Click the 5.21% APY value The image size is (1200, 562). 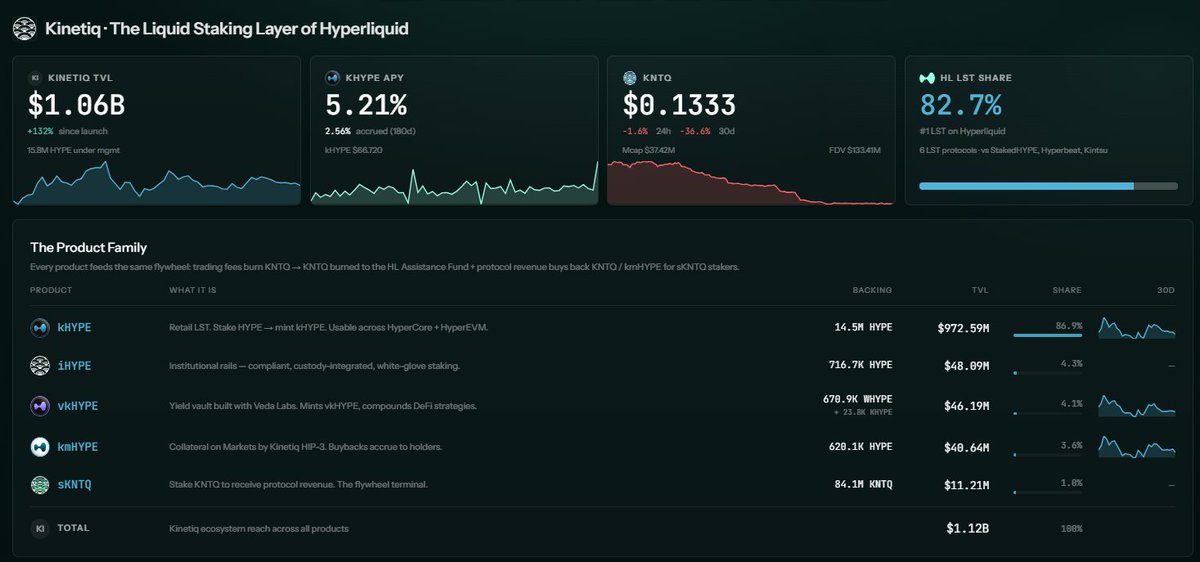(366, 104)
